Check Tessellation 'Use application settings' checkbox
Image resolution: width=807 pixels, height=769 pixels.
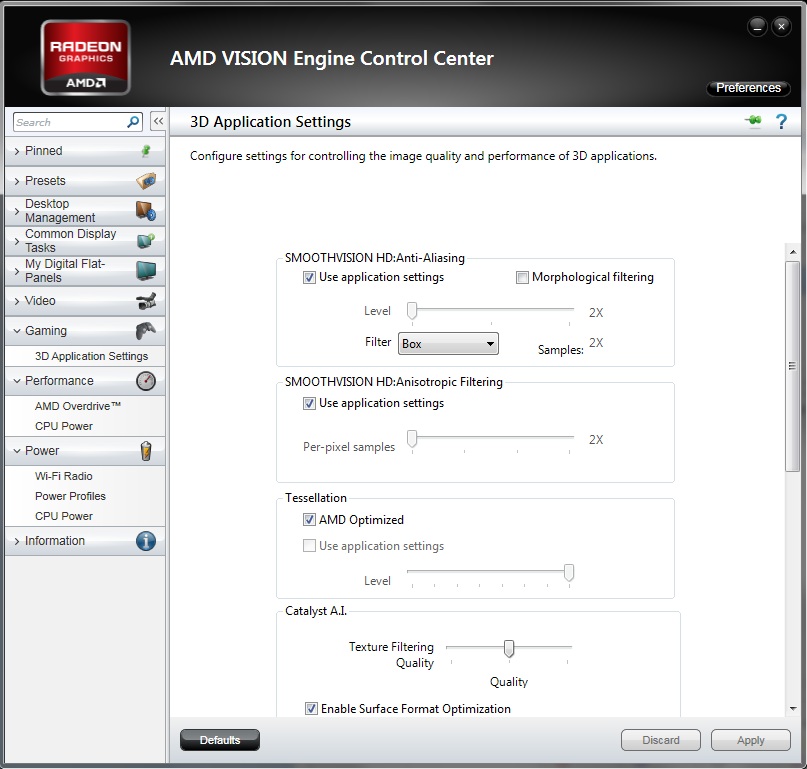click(x=309, y=546)
